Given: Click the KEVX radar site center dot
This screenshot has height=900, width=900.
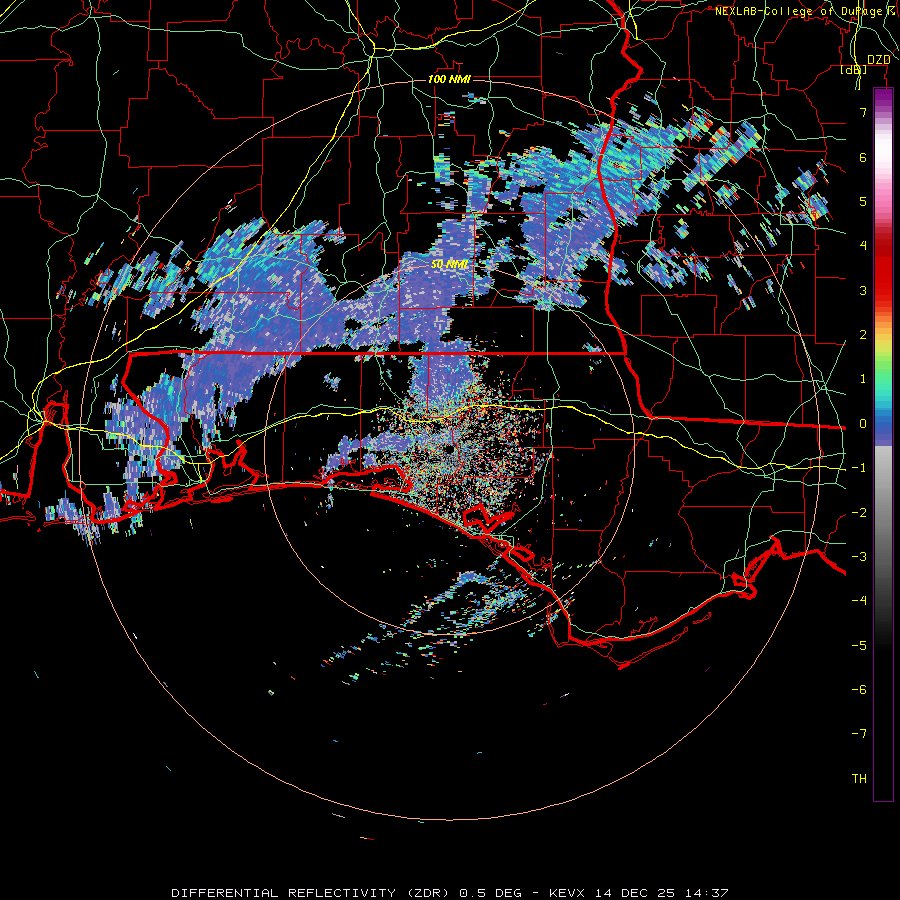Looking at the screenshot, I should [x=448, y=449].
